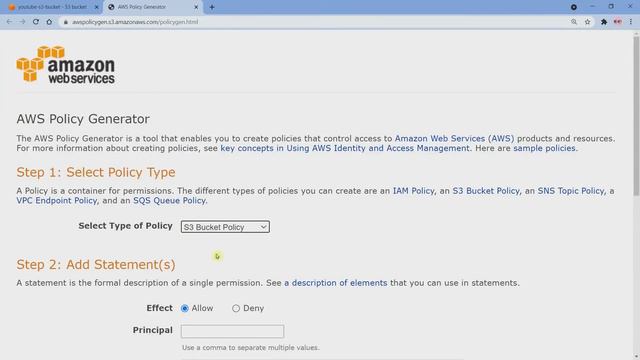Close the AWS Policy Generator tab

point(196,7)
